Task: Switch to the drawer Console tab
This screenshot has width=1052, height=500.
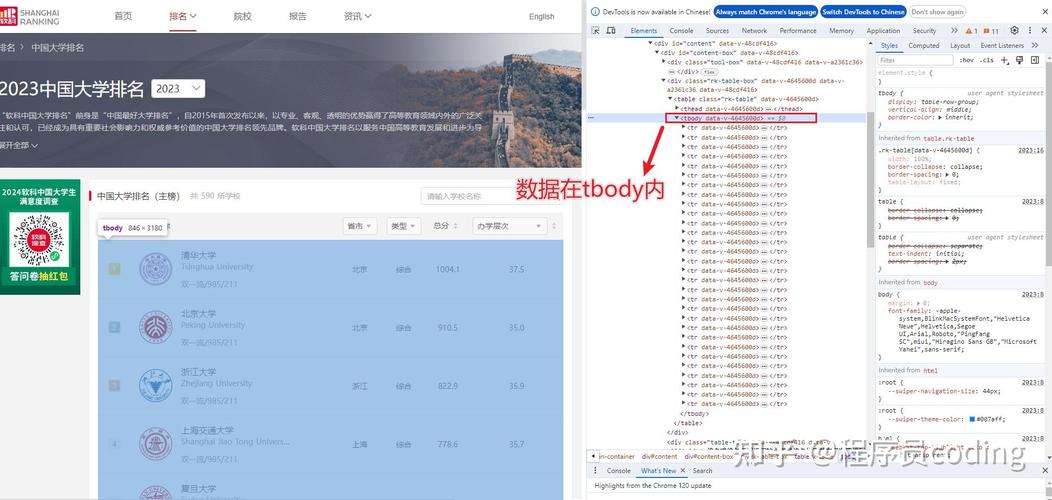Action: coord(619,470)
